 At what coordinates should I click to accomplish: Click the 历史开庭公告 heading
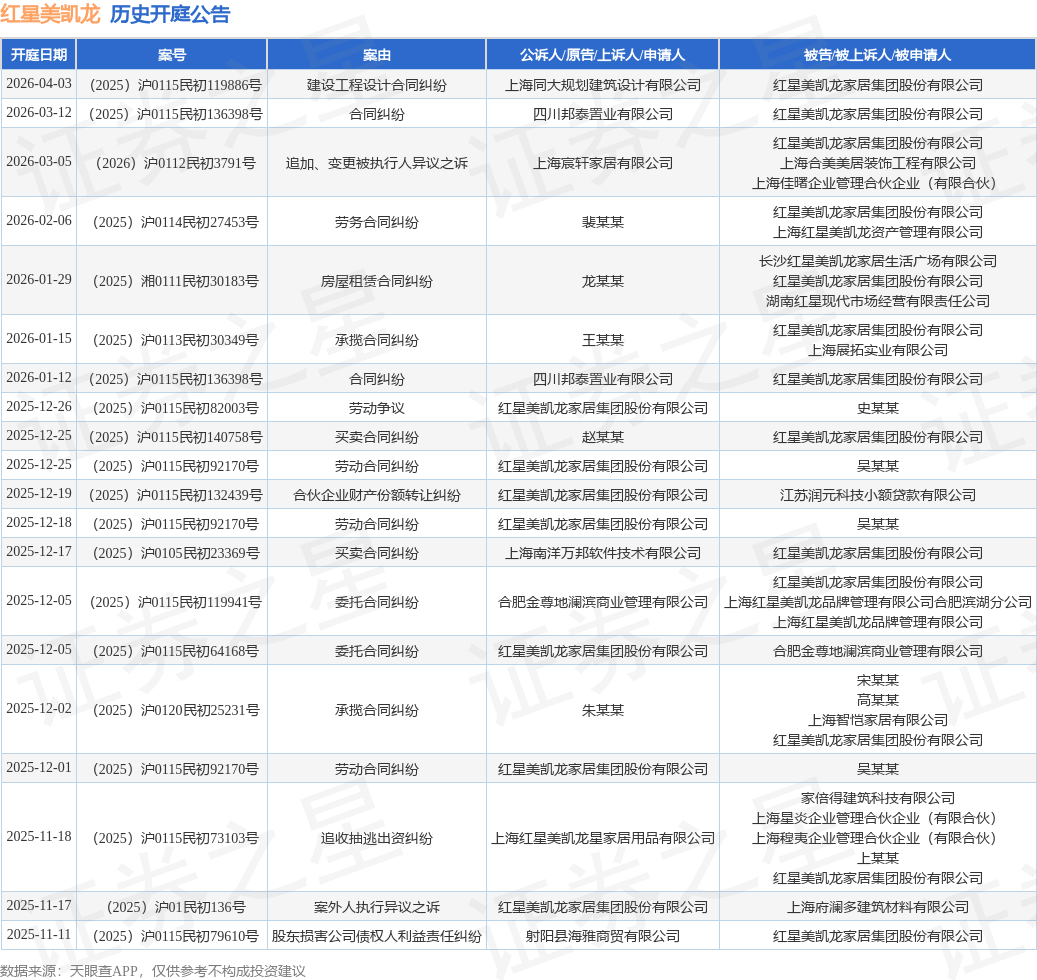(x=170, y=14)
